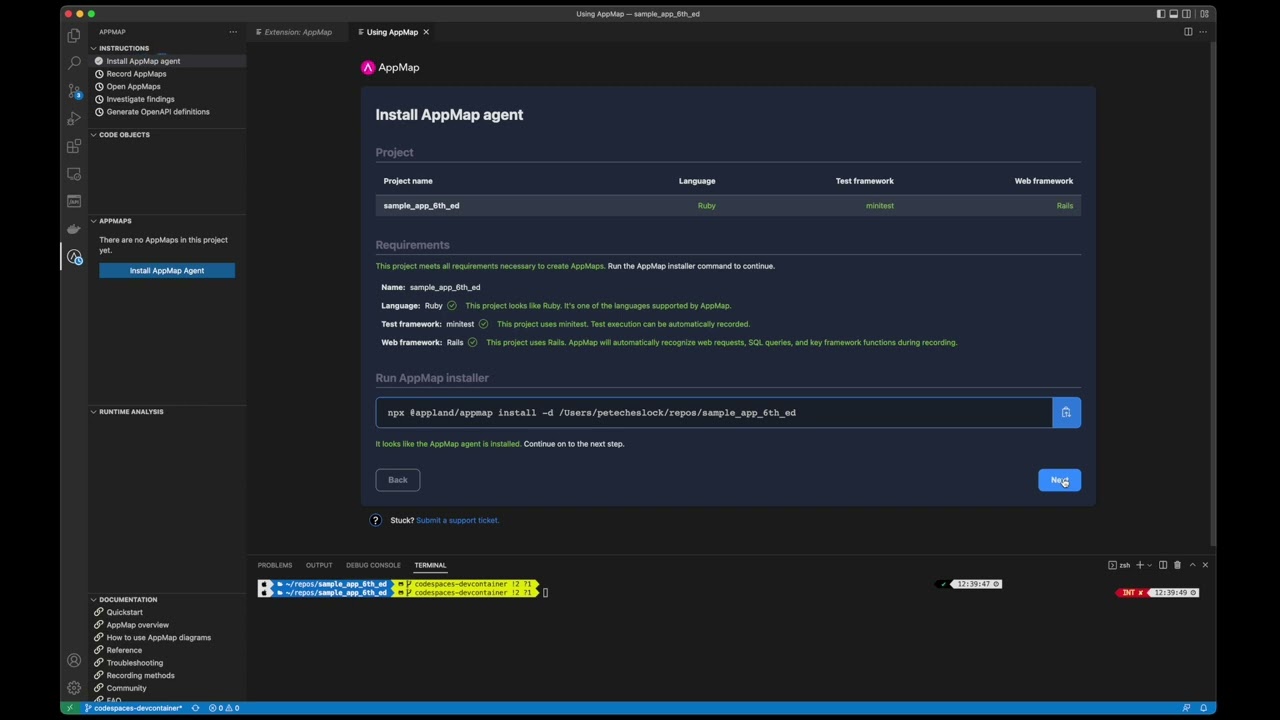
Task: Switch to Extension: AppMap tab
Action: (297, 32)
